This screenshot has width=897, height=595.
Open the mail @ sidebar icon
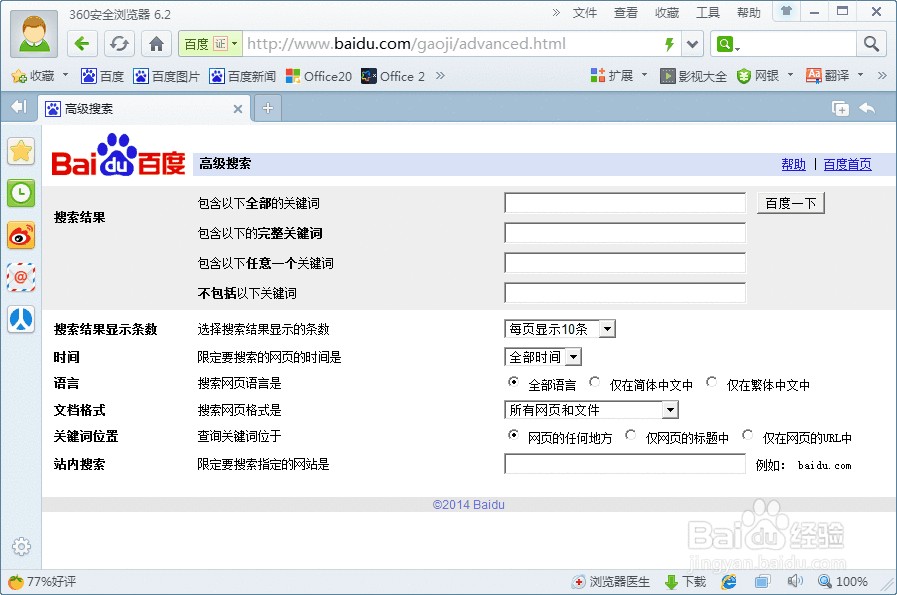click(x=21, y=277)
